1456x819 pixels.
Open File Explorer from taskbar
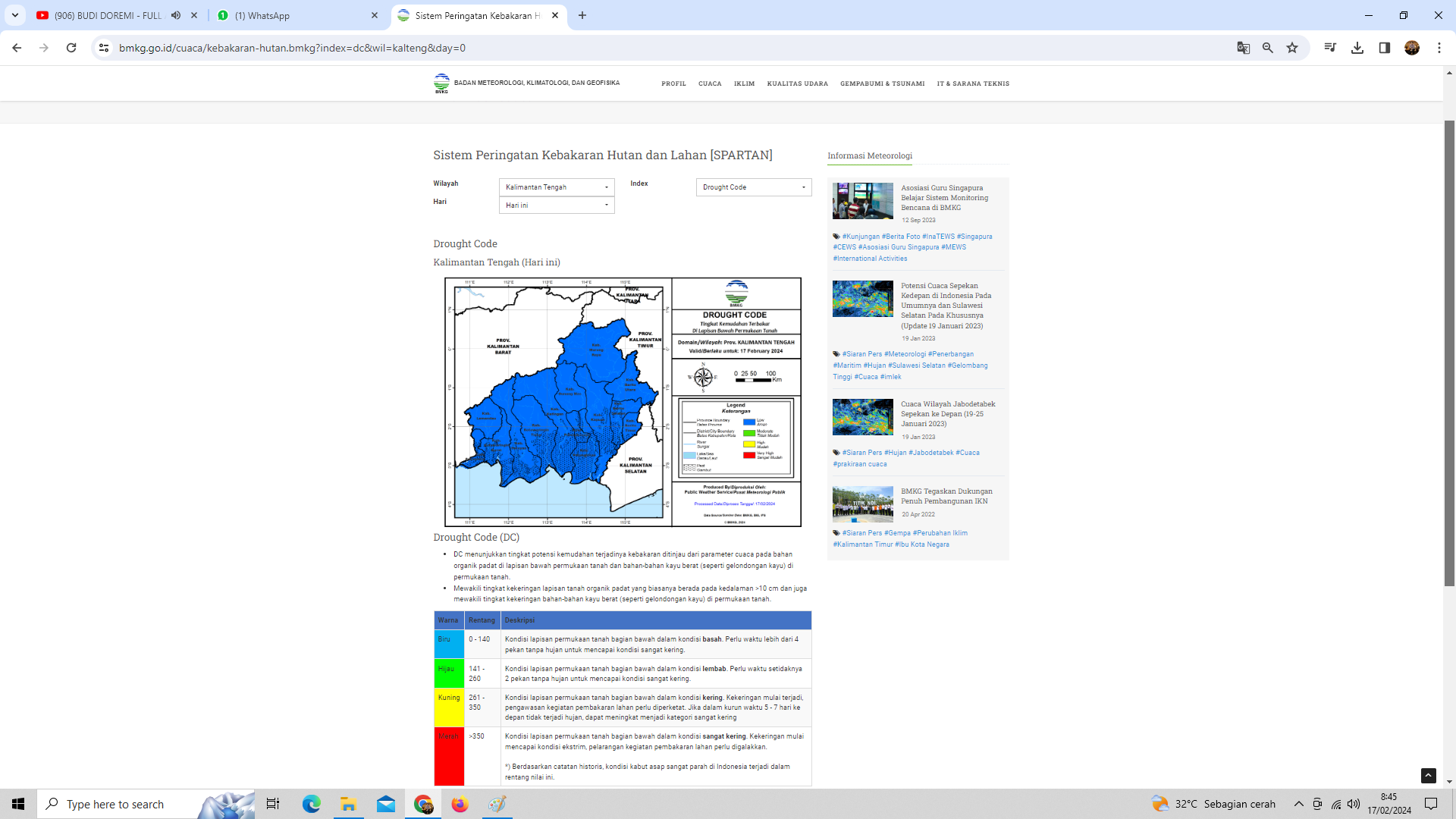[349, 804]
